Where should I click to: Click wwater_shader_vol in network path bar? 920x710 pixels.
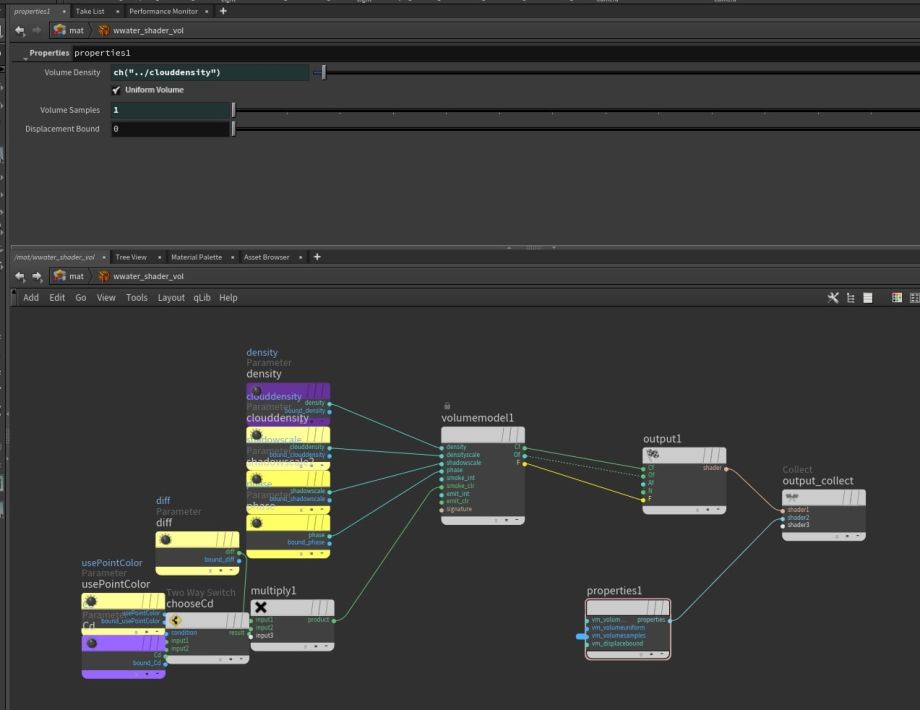click(x=148, y=276)
